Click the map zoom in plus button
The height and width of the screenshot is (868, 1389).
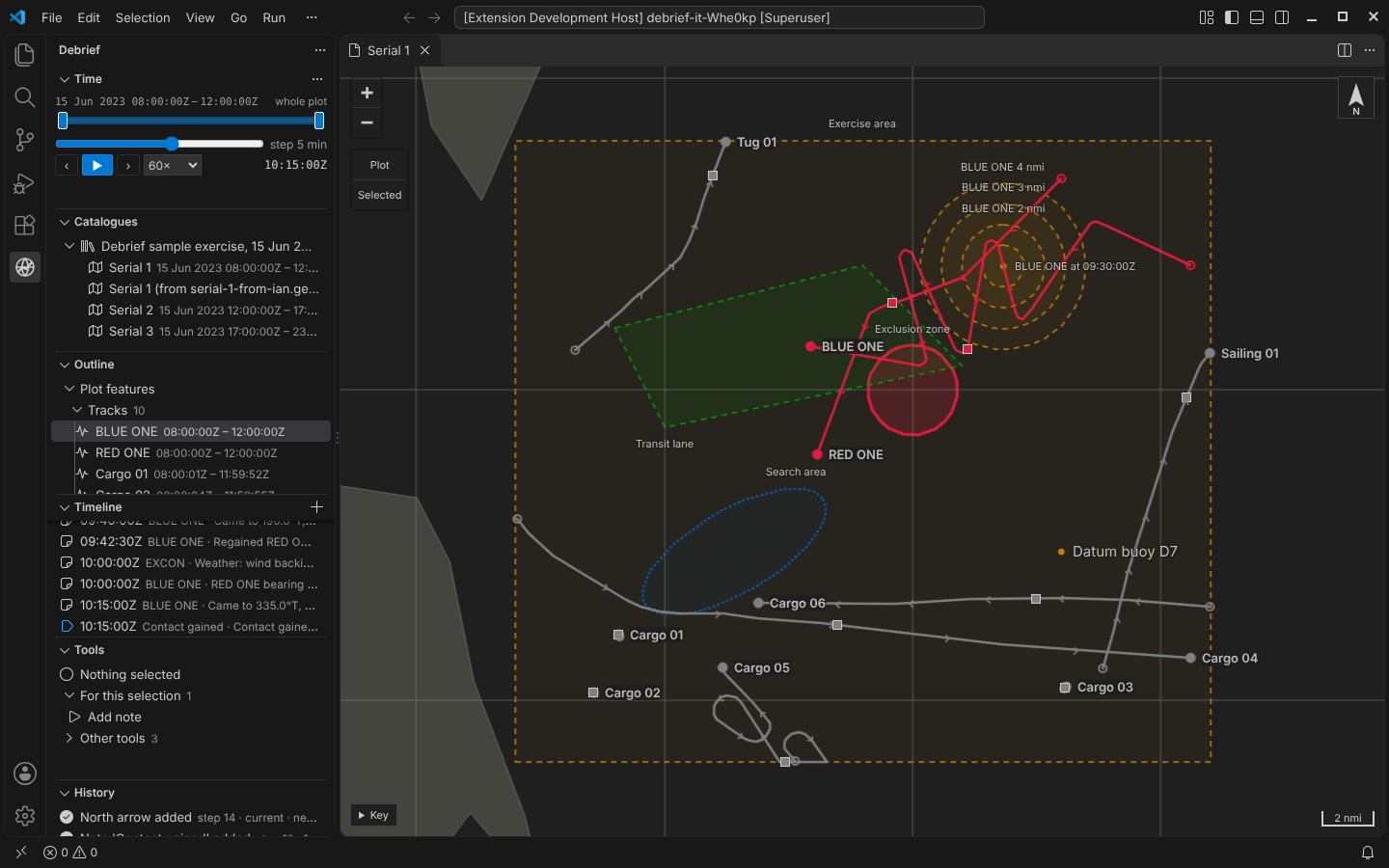pyautogui.click(x=367, y=93)
